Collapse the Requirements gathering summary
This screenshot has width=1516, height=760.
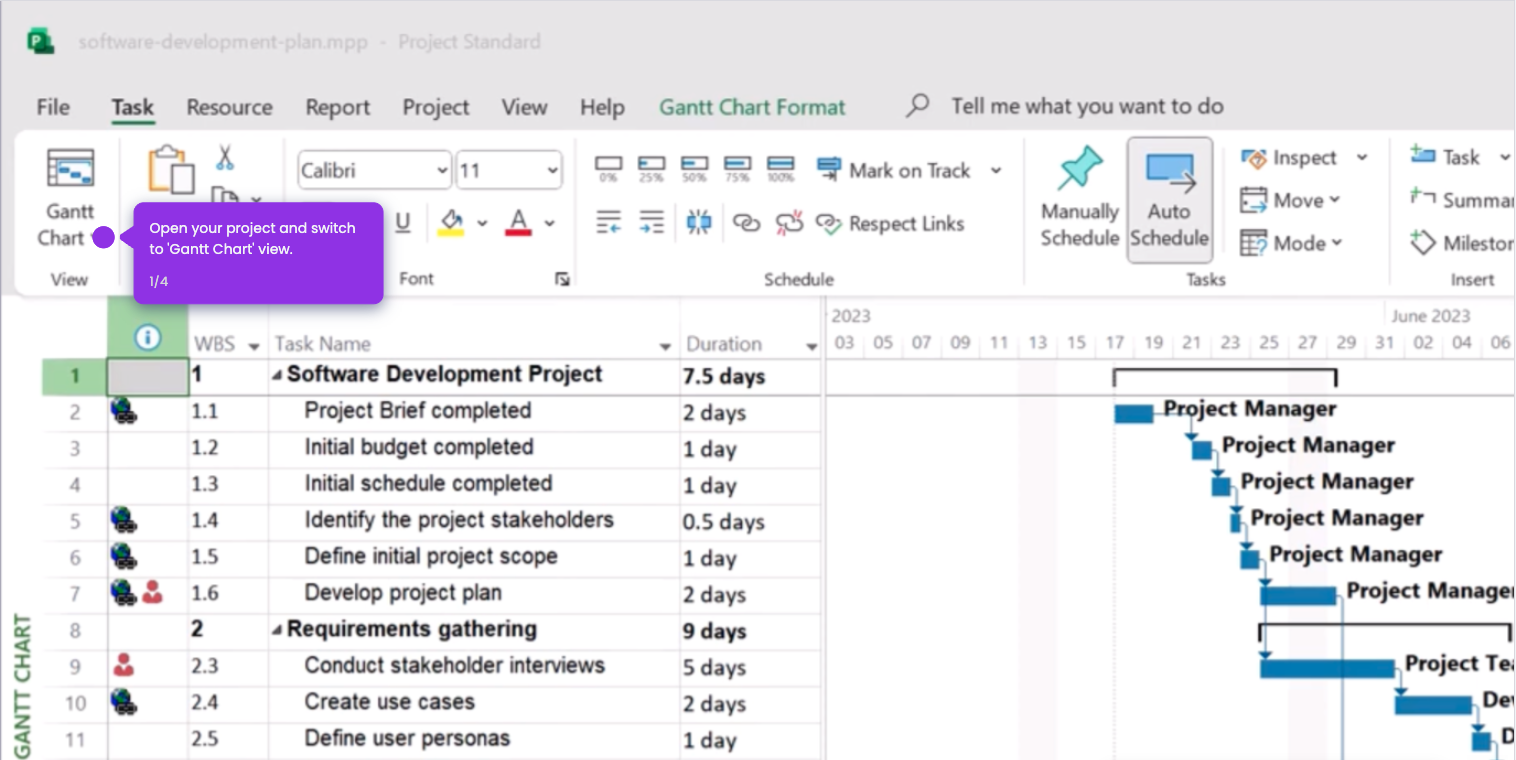277,631
